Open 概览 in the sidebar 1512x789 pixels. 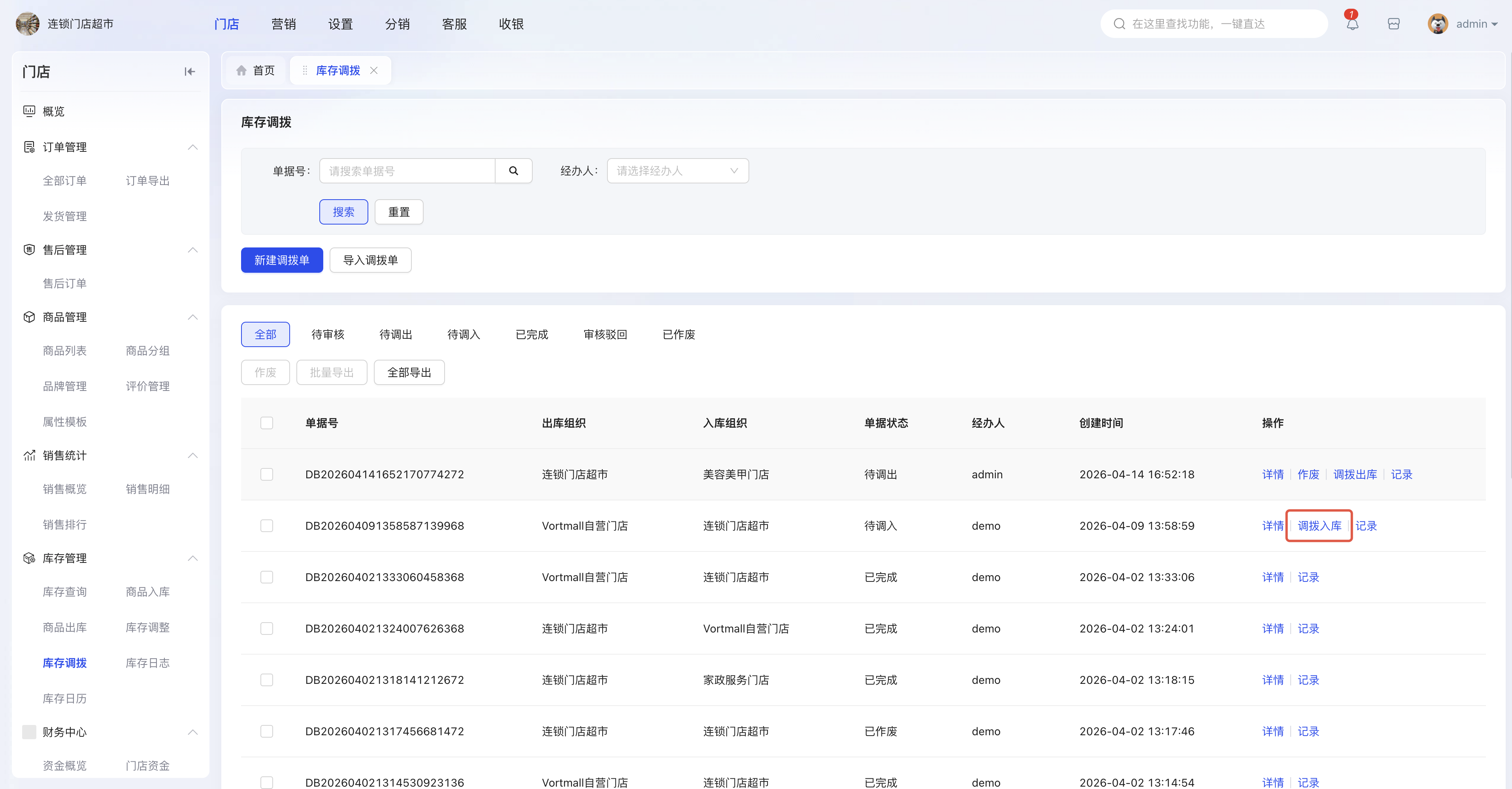(x=53, y=111)
